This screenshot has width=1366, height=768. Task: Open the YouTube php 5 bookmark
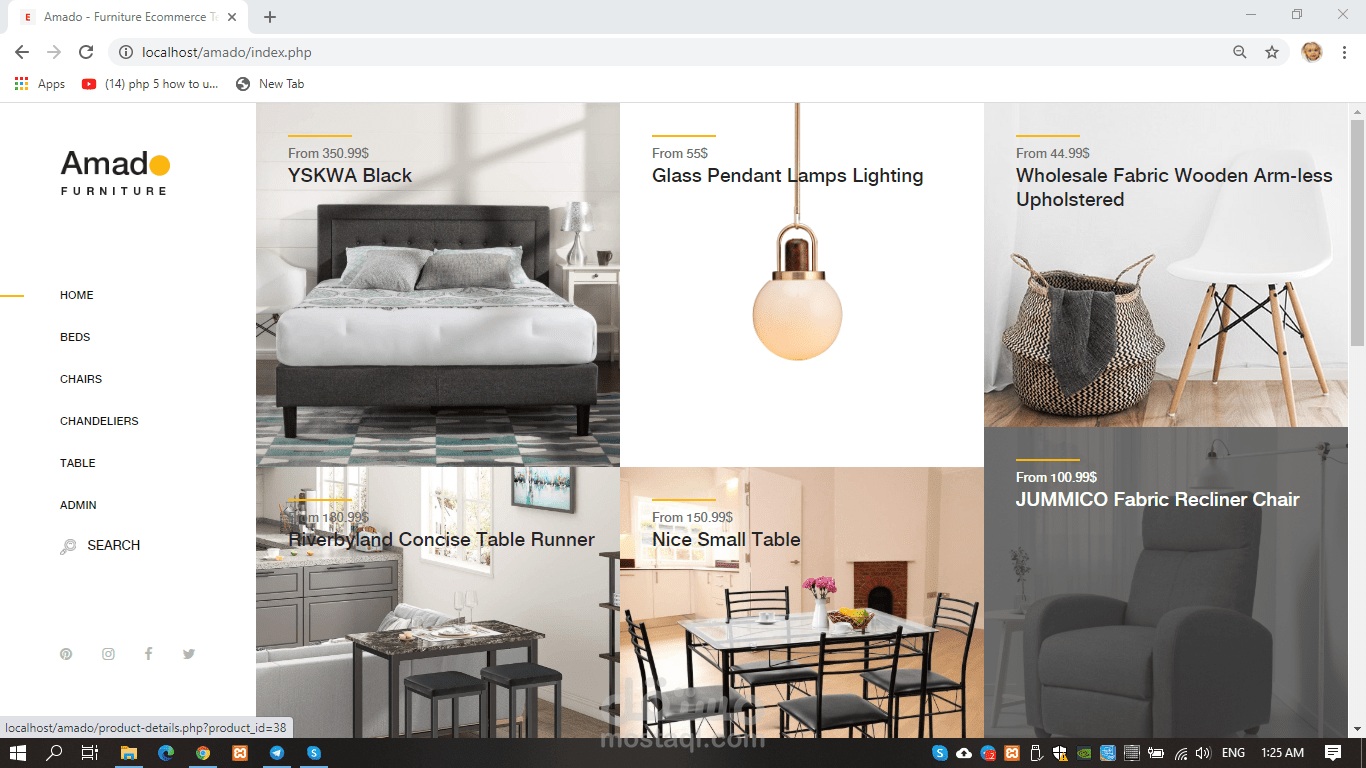150,84
